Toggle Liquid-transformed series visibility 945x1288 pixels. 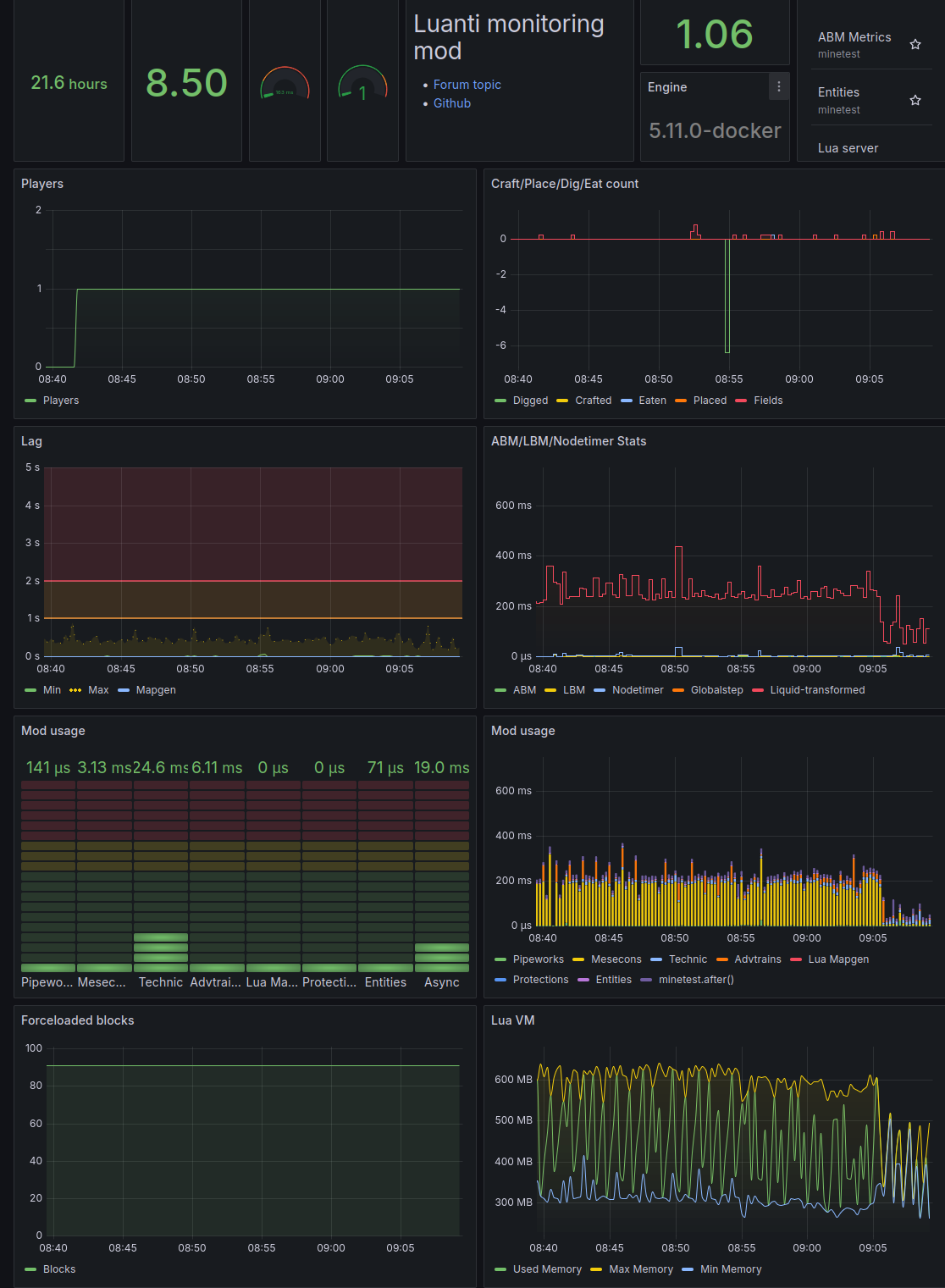click(x=816, y=690)
